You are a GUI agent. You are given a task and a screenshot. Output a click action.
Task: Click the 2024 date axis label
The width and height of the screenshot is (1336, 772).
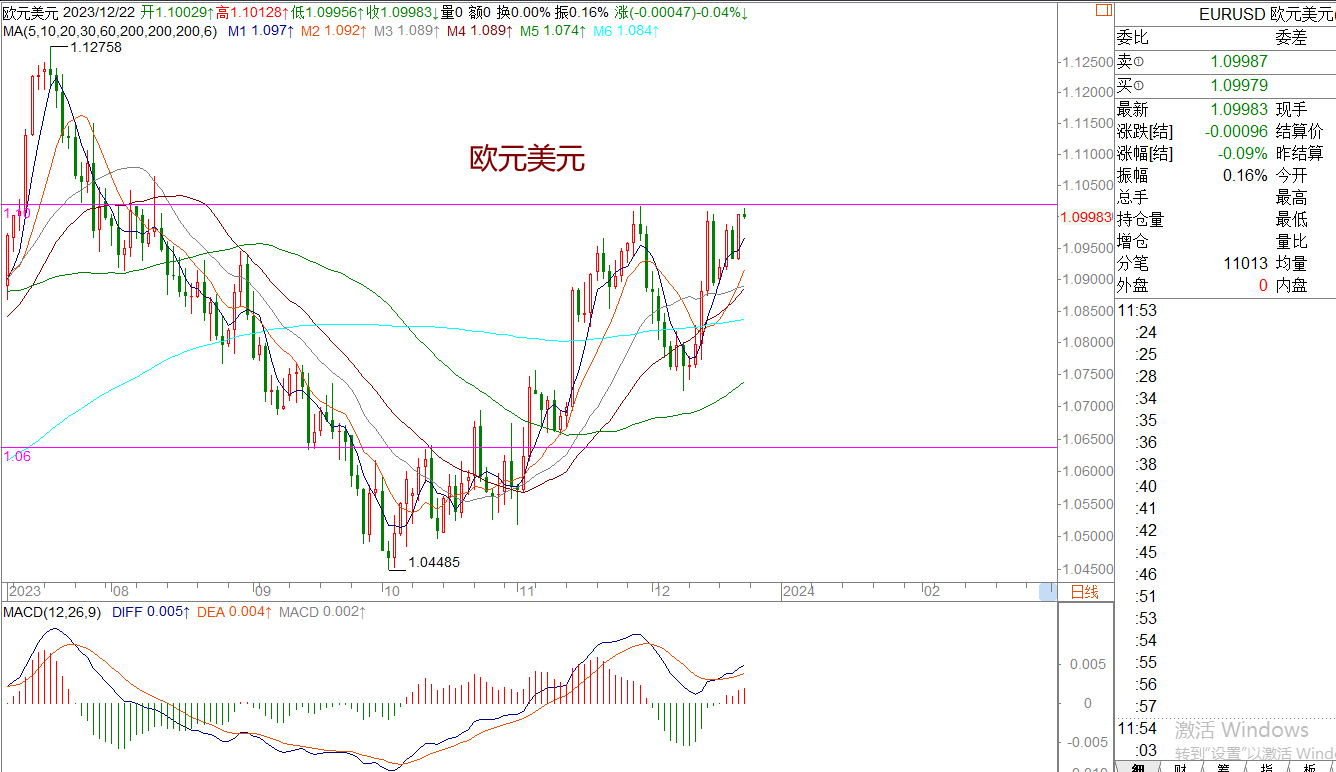799,591
